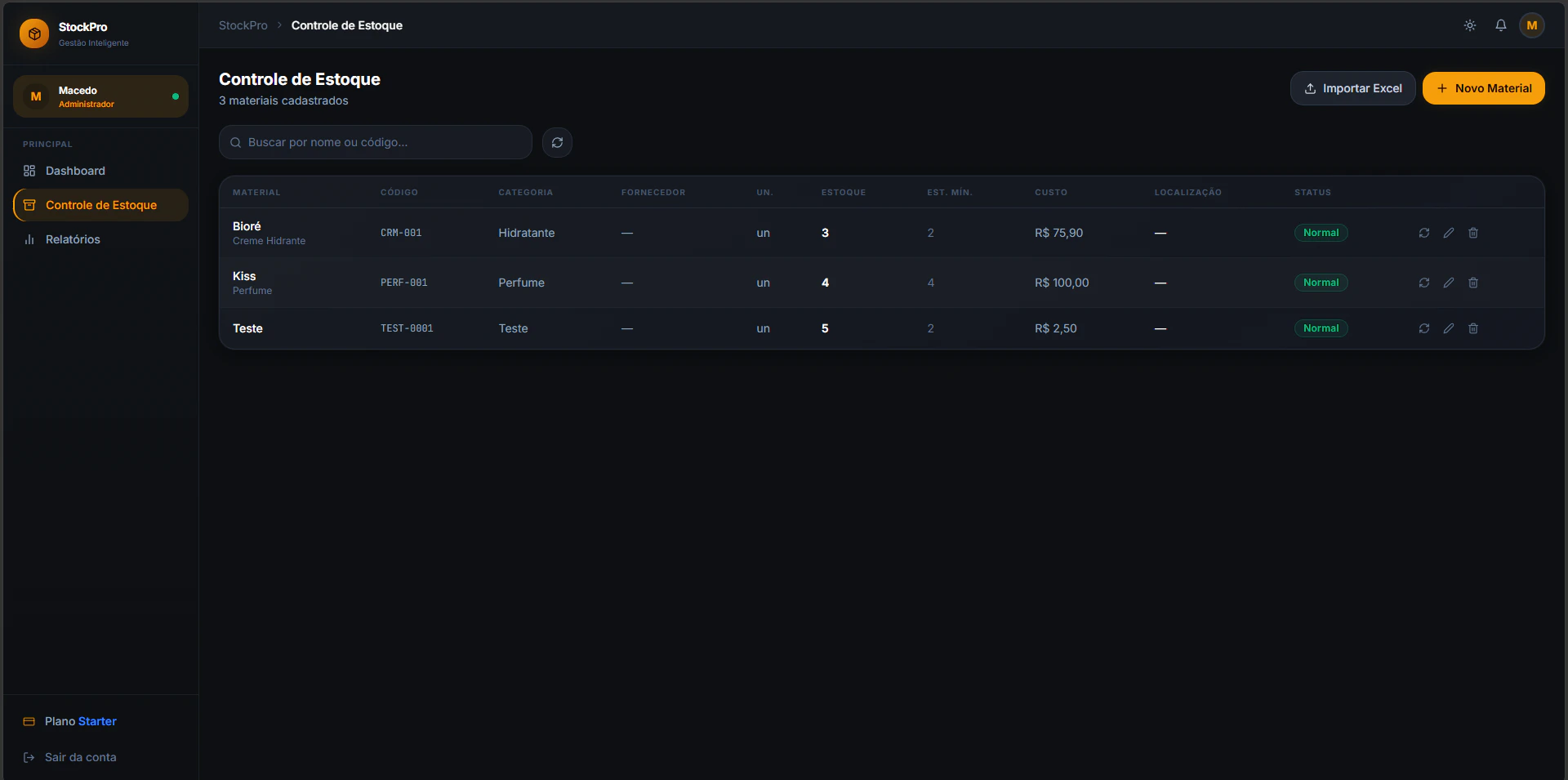Click the StockPro breadcrumb link
The height and width of the screenshot is (780, 1568).
[243, 25]
